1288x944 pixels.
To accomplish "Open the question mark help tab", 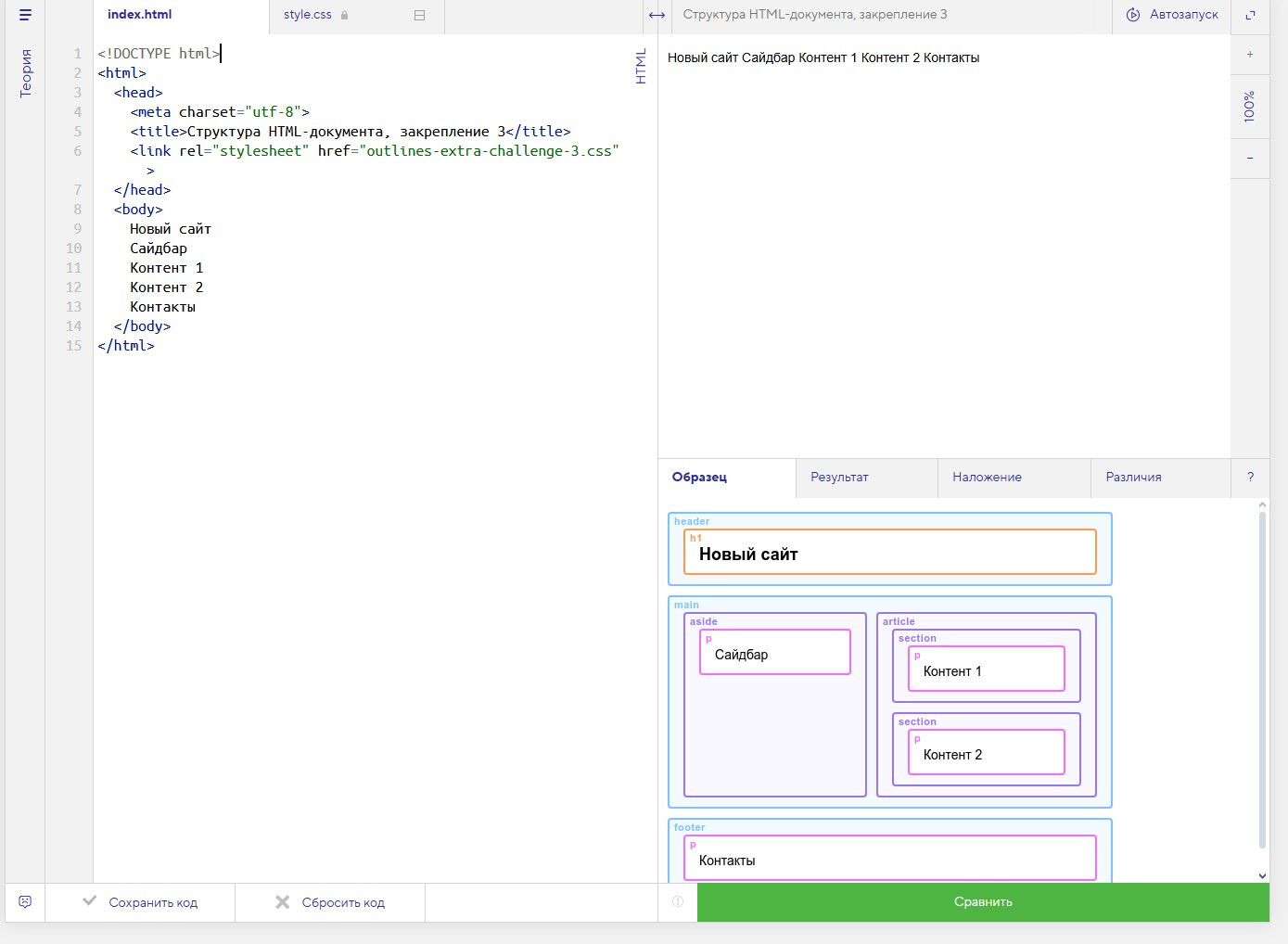I will coord(1250,478).
